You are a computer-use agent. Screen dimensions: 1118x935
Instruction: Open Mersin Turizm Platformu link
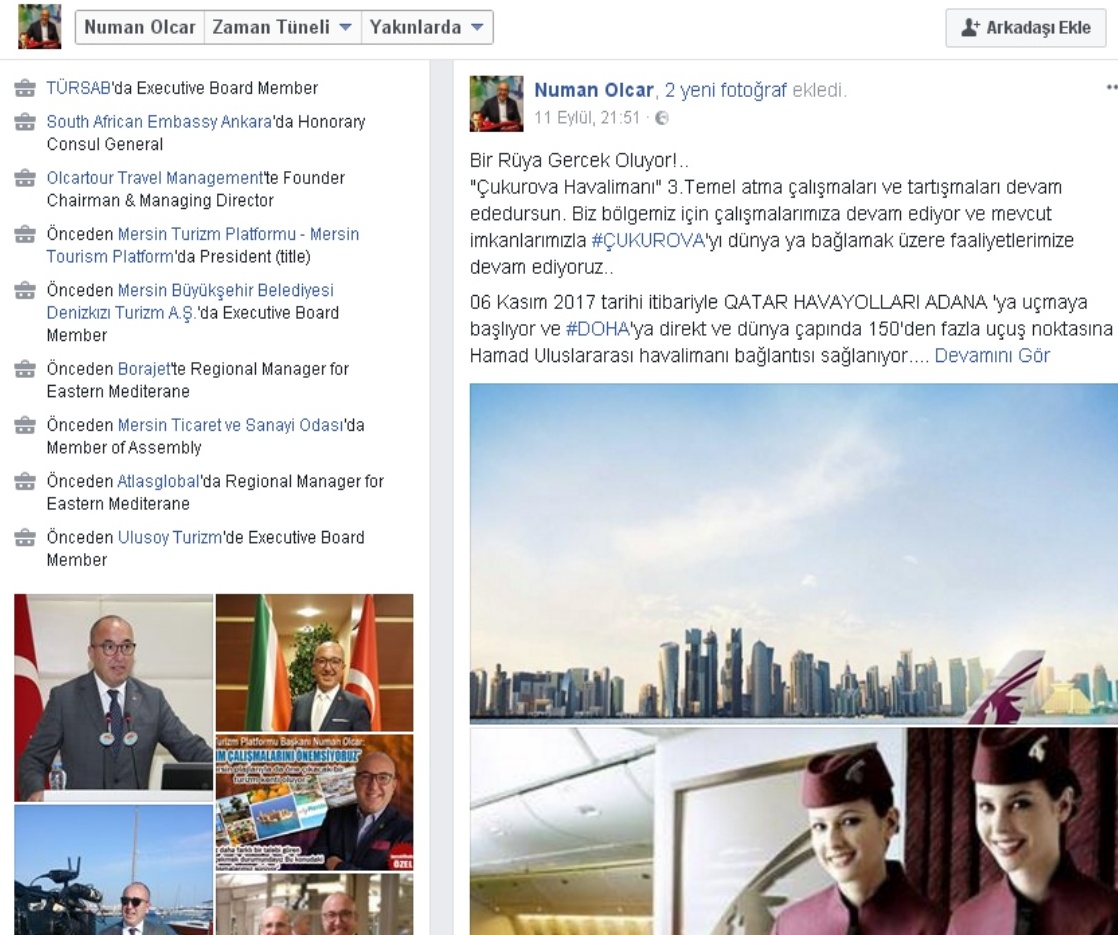pos(202,245)
